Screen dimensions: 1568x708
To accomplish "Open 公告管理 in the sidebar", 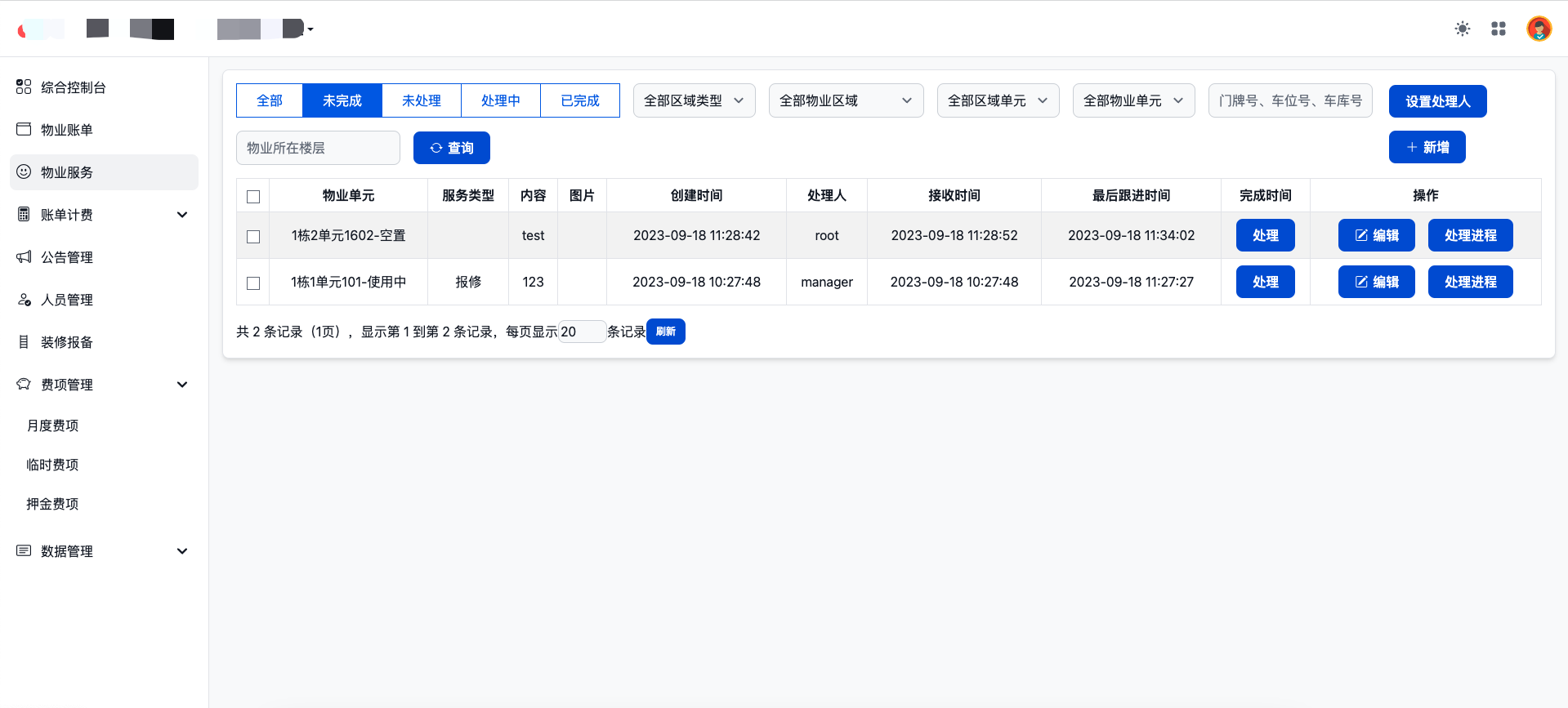I will (104, 257).
